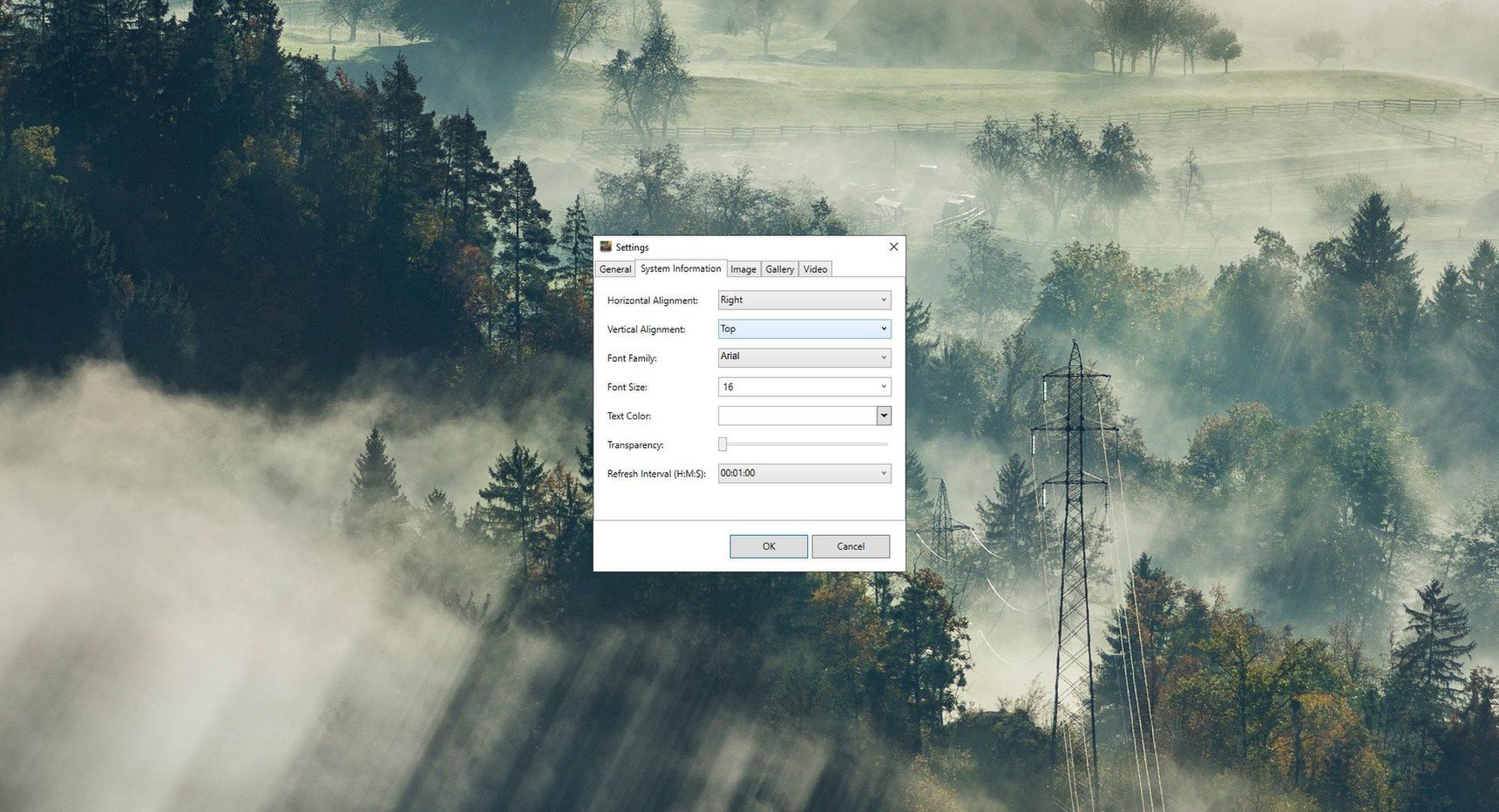Open Horizontal Alignment dropdown showing Right
The height and width of the screenshot is (812, 1499).
click(804, 300)
